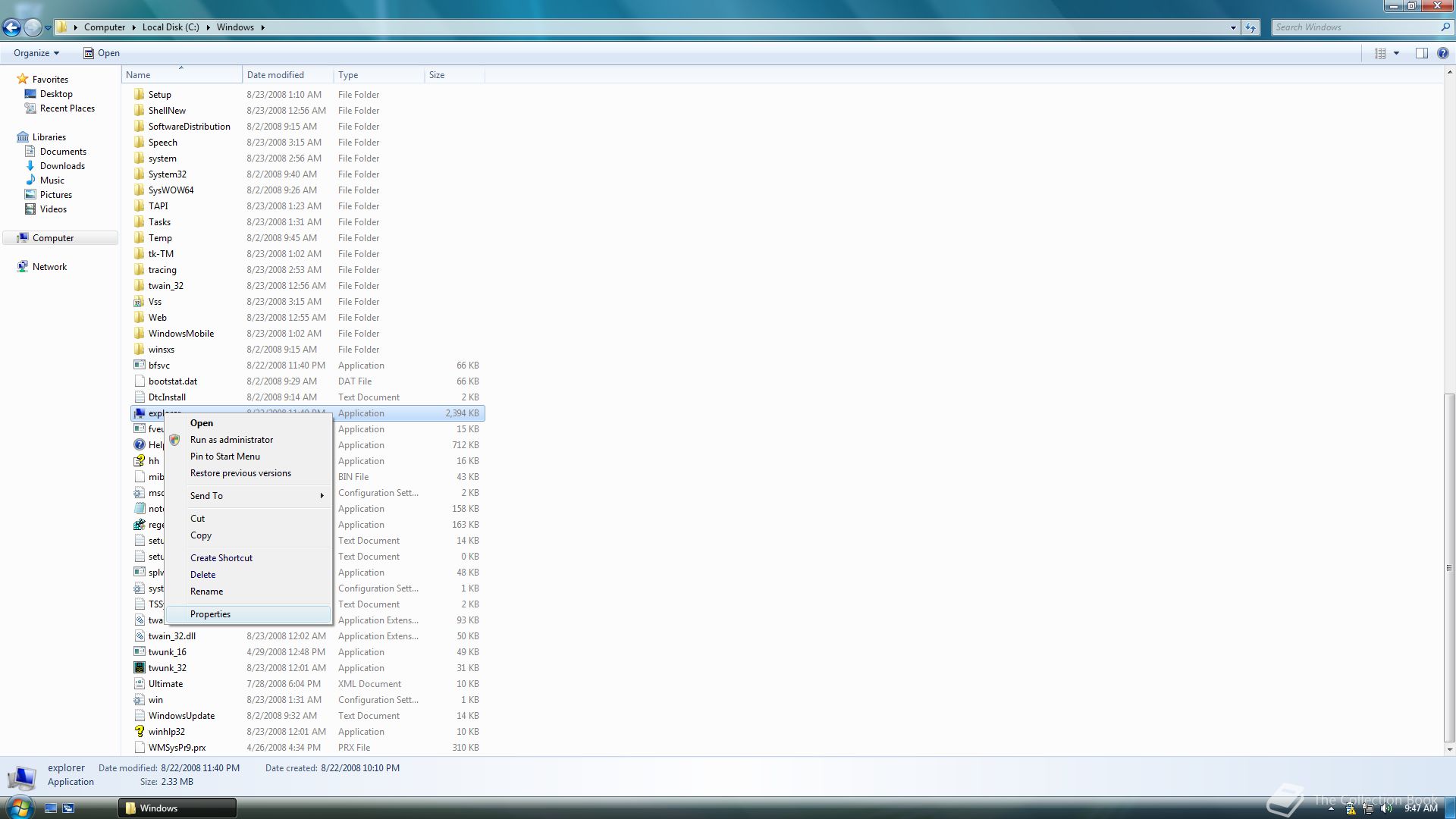Expand the Send To submenu
This screenshot has width=1456, height=819.
coord(249,496)
